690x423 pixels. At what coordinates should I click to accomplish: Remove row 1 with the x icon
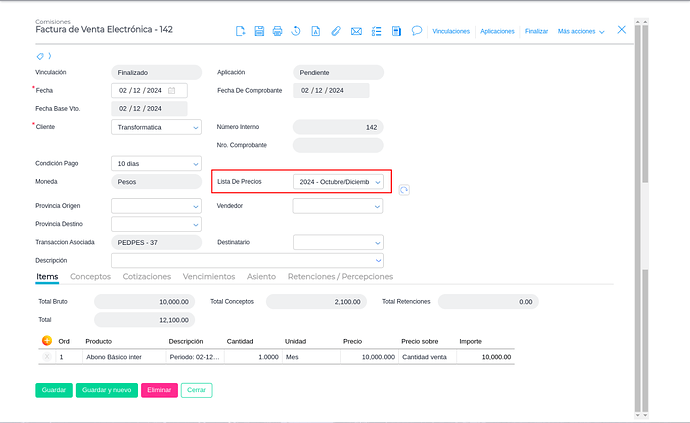point(47,356)
